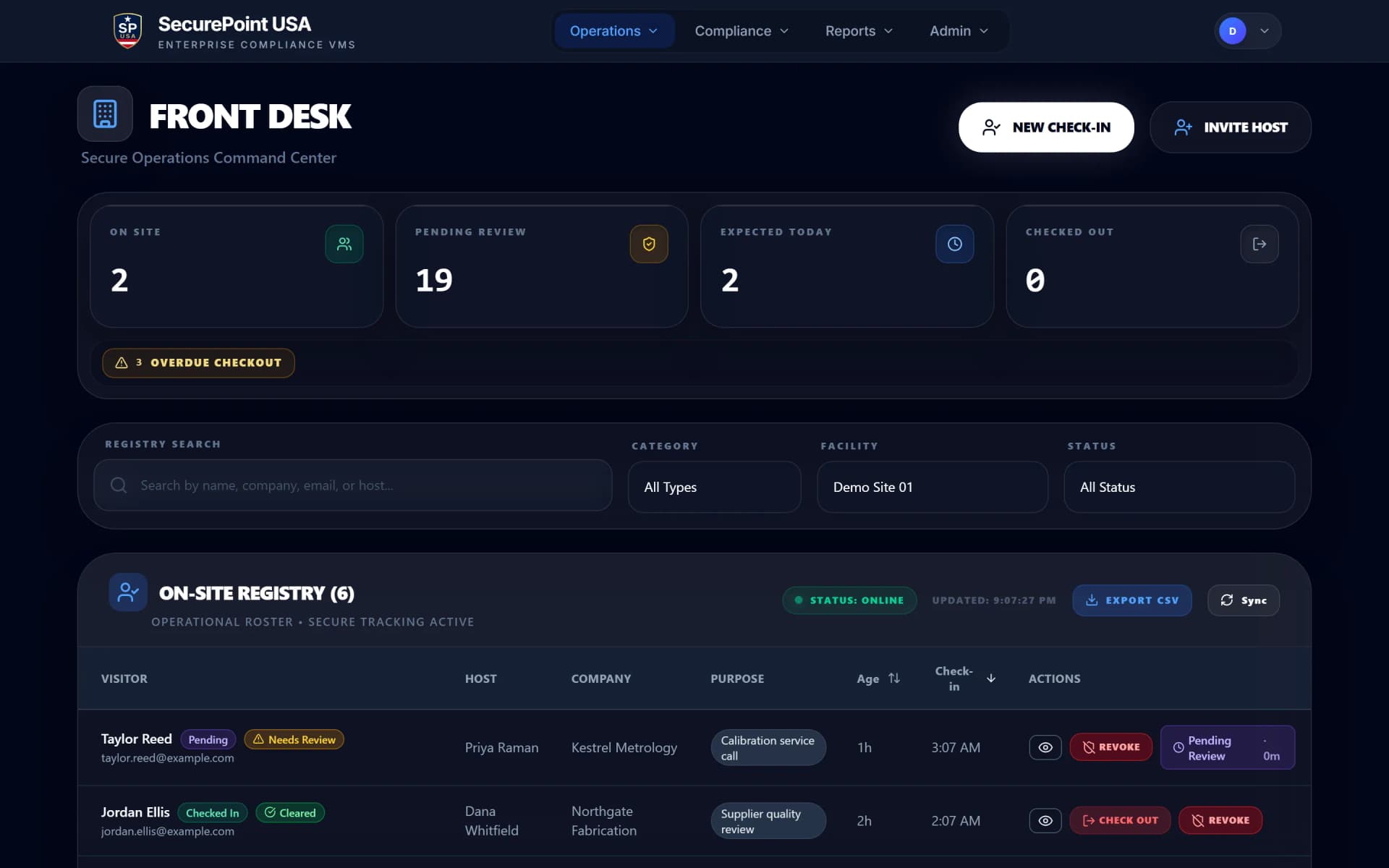Check out Jordan Ellis

click(x=1120, y=820)
